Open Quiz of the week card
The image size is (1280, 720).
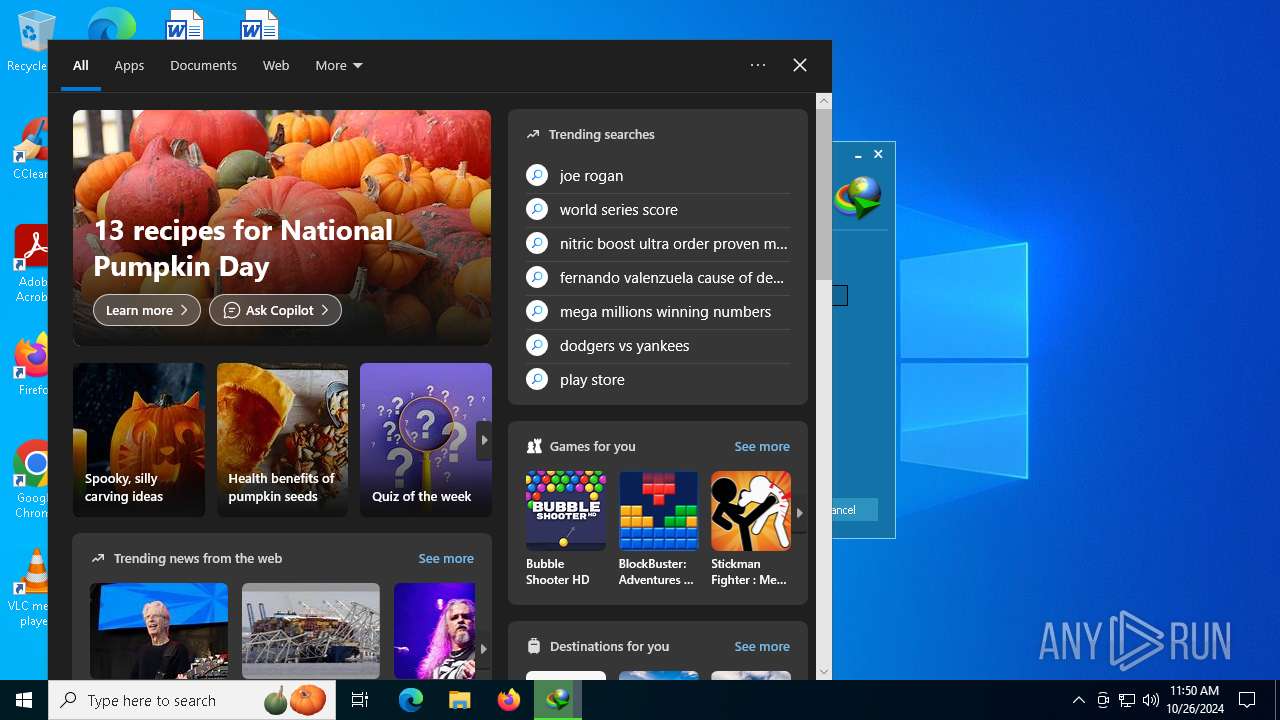[426, 440]
